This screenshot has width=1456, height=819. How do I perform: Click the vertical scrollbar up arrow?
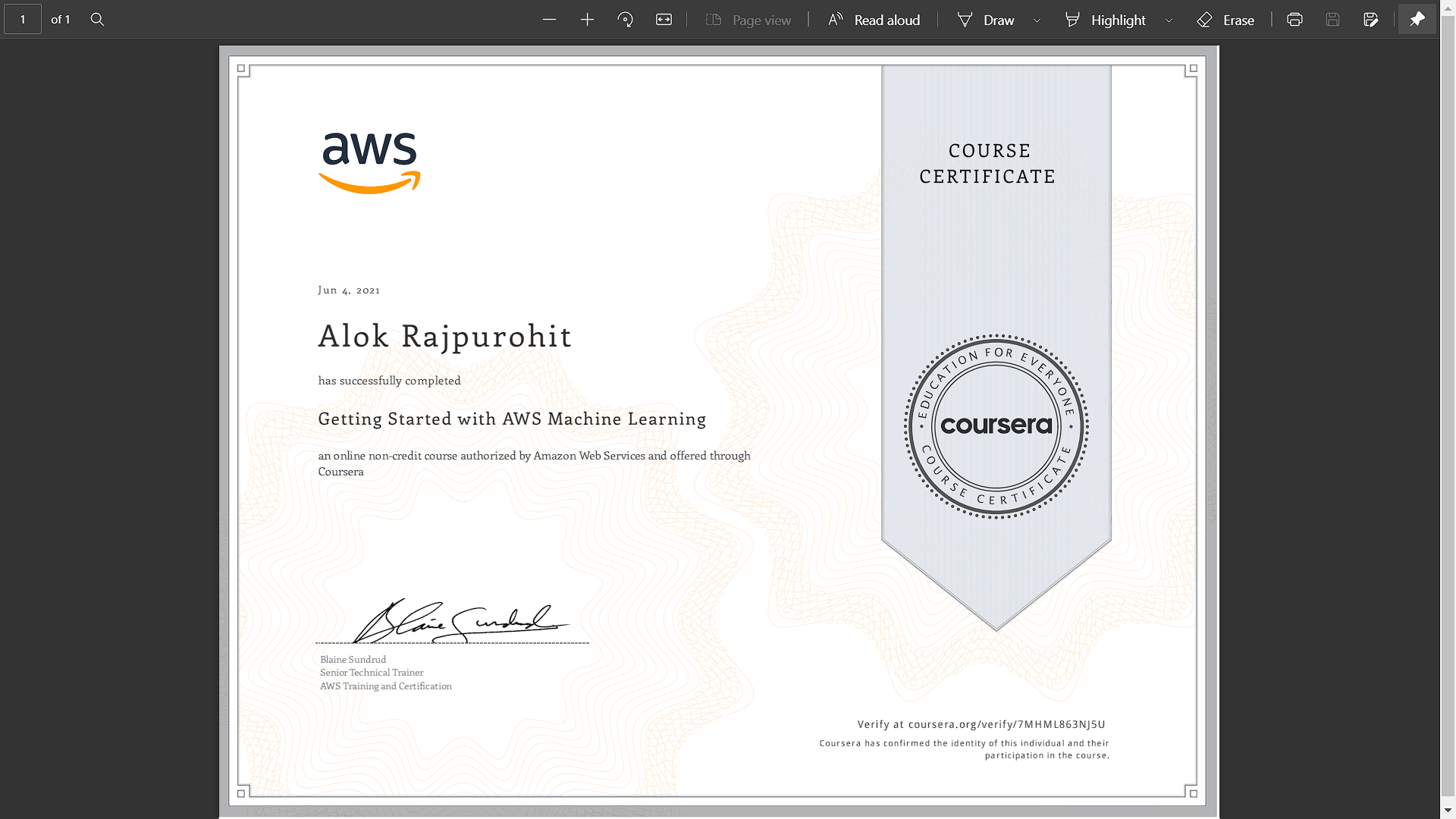[1448, 6]
